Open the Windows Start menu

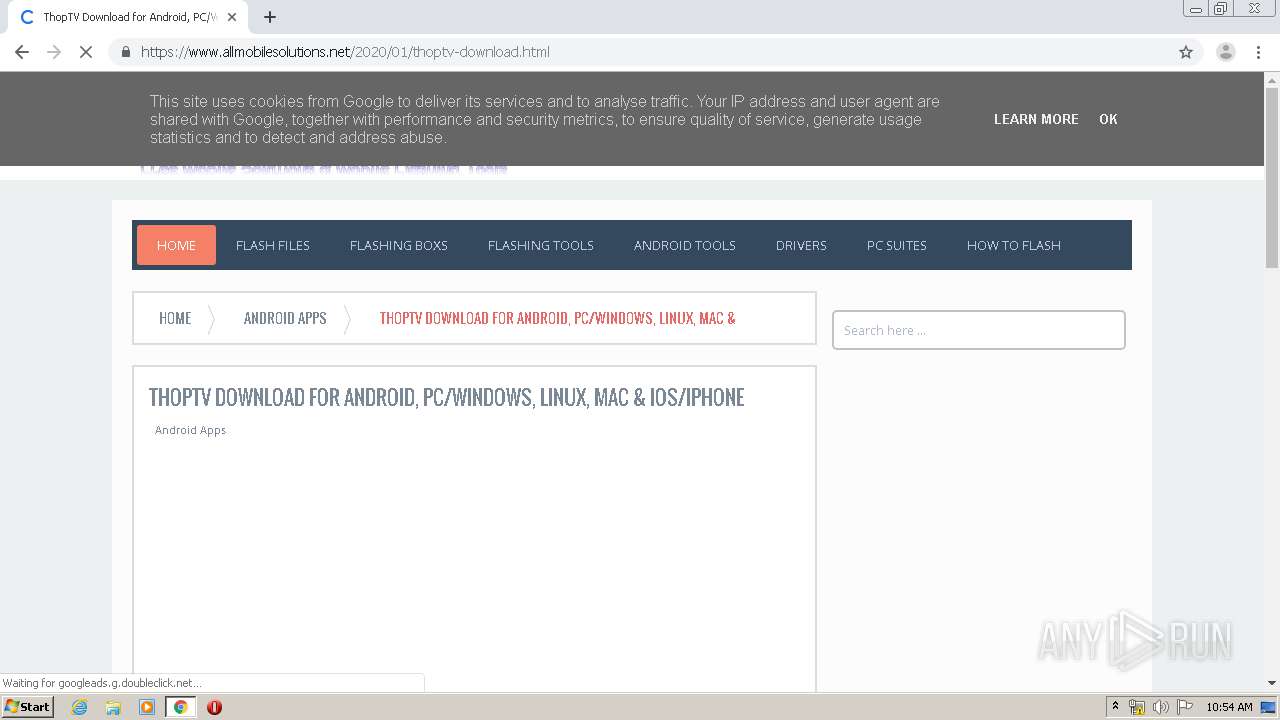point(27,706)
